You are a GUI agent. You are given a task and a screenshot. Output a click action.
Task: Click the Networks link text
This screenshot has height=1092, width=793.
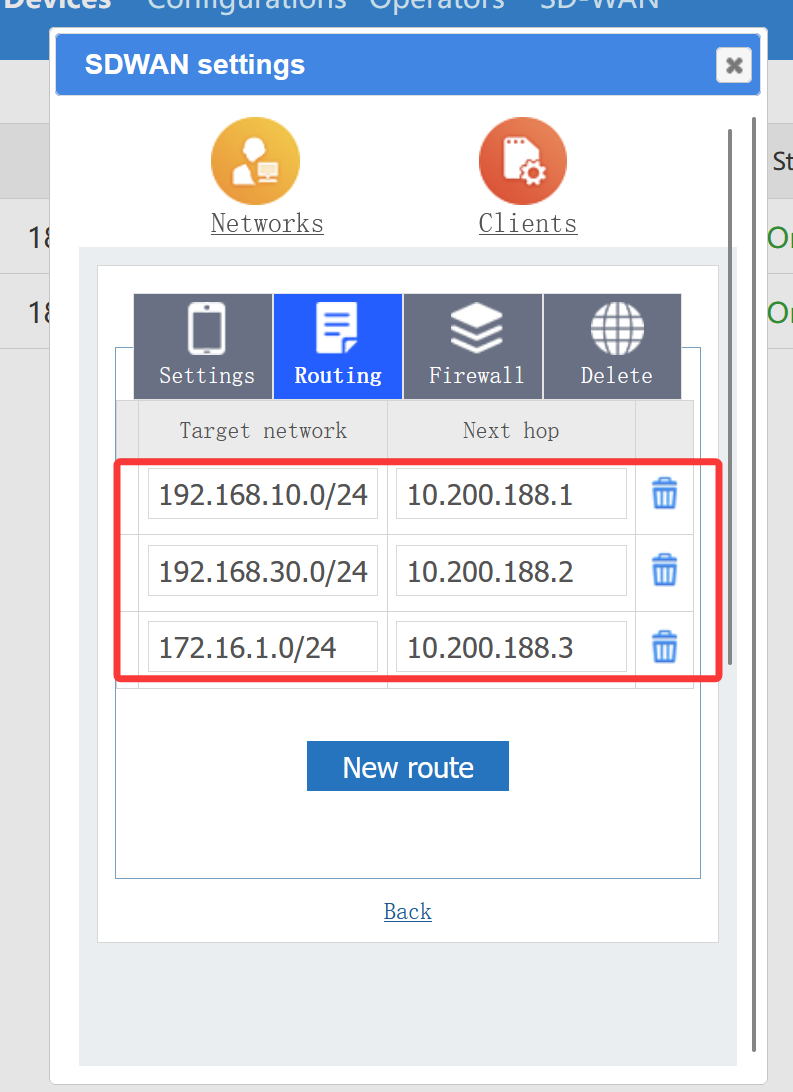pyautogui.click(x=267, y=224)
